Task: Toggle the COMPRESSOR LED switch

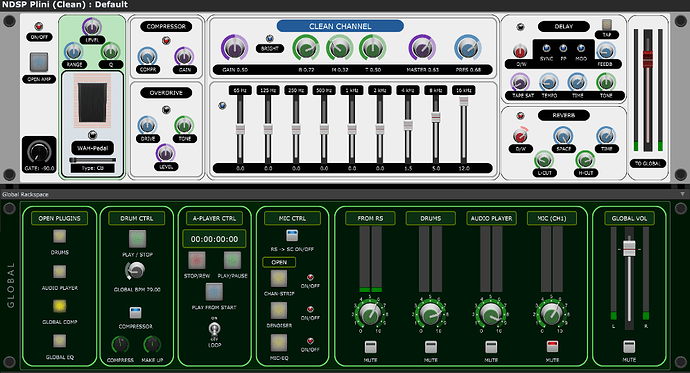Action: tap(166, 41)
